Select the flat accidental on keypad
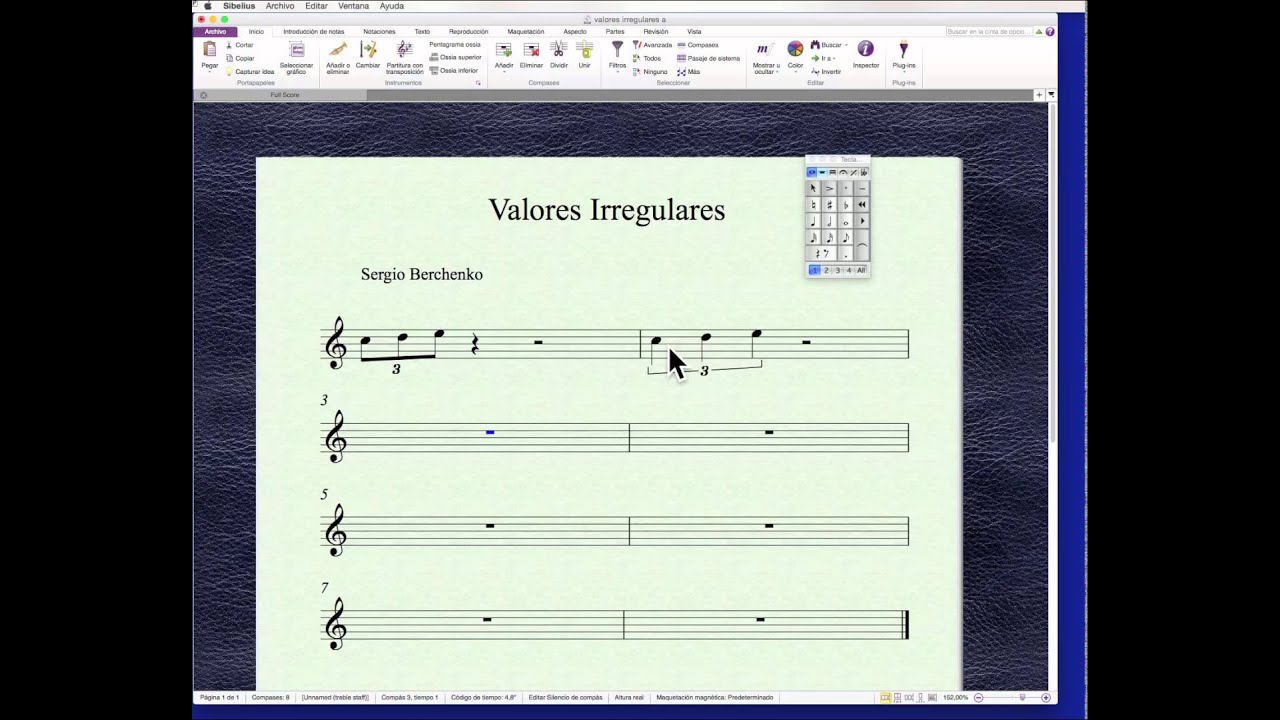 (845, 204)
